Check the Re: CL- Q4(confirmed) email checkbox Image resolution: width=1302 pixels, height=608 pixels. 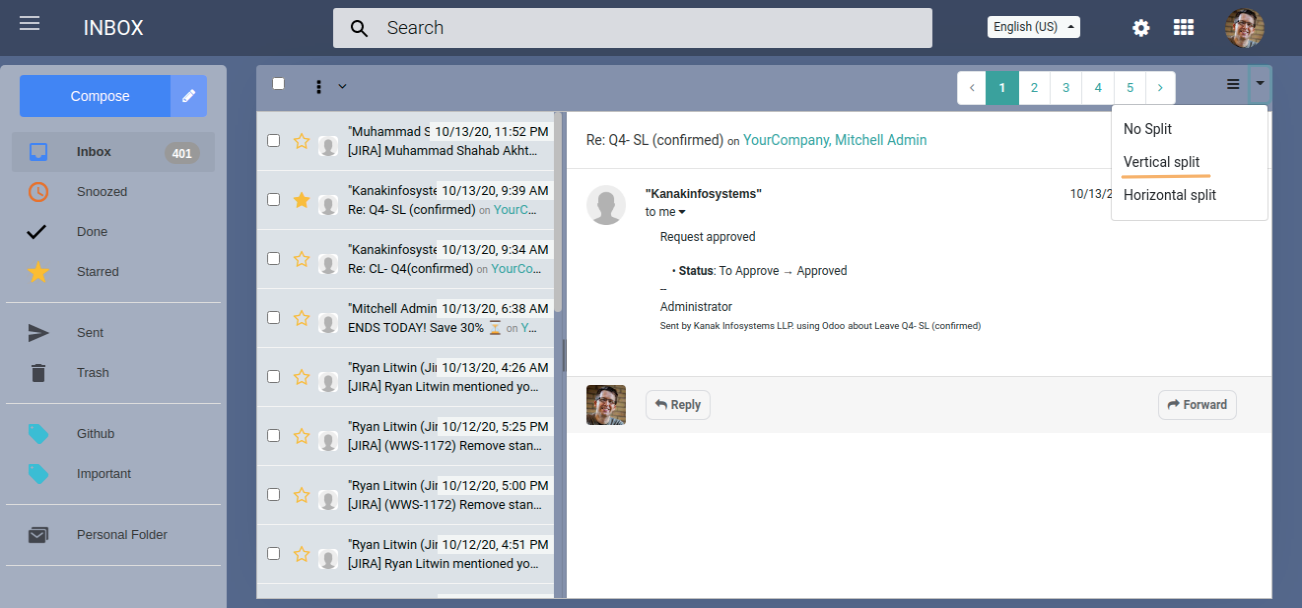273,258
